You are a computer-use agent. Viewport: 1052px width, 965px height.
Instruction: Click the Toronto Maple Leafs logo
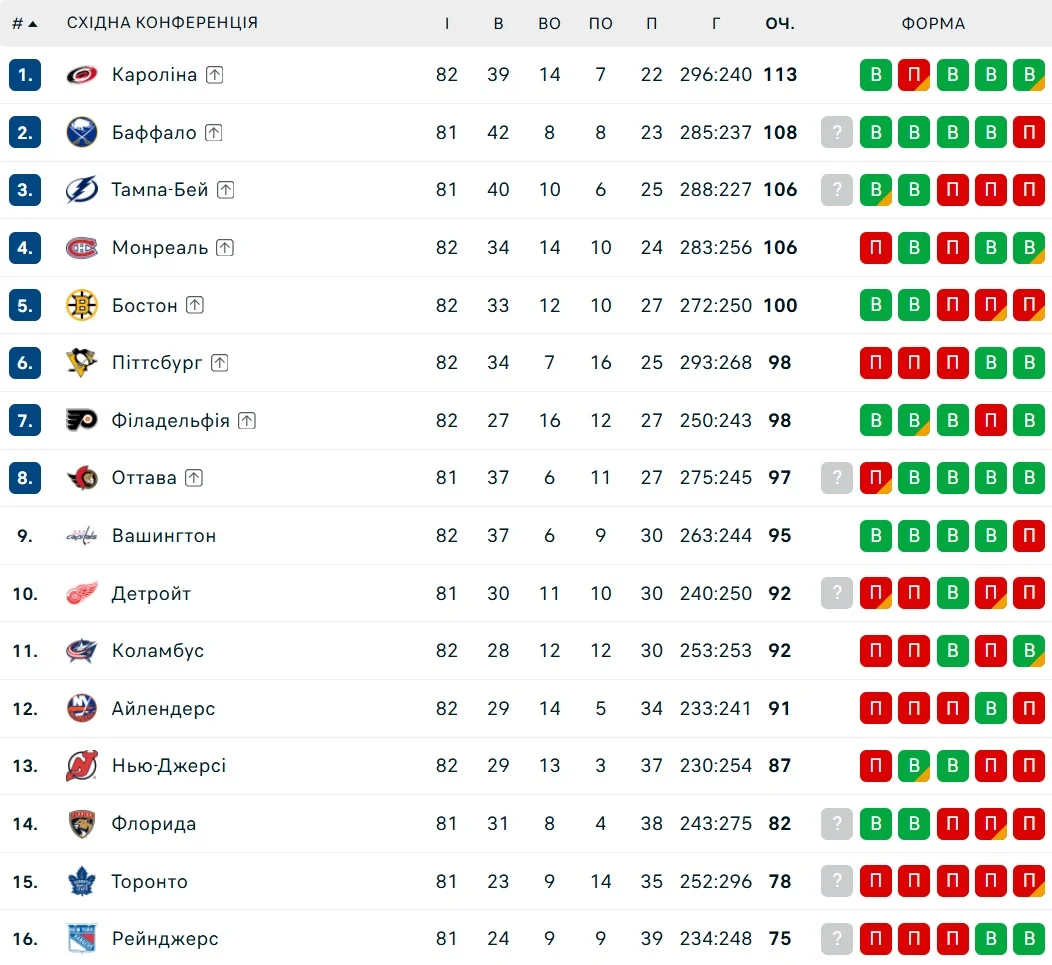(x=82, y=881)
